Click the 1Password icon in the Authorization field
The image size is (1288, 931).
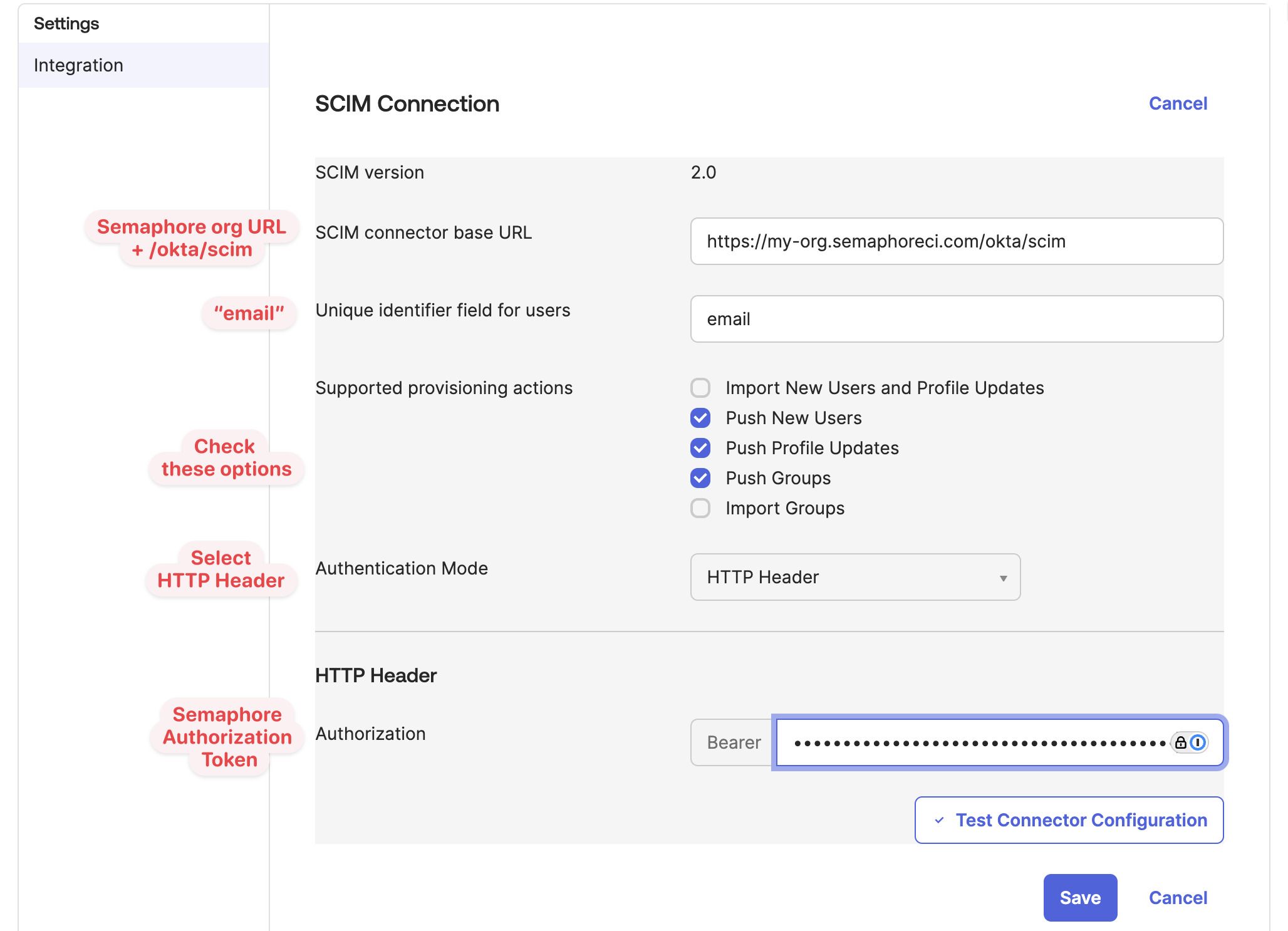point(1197,742)
